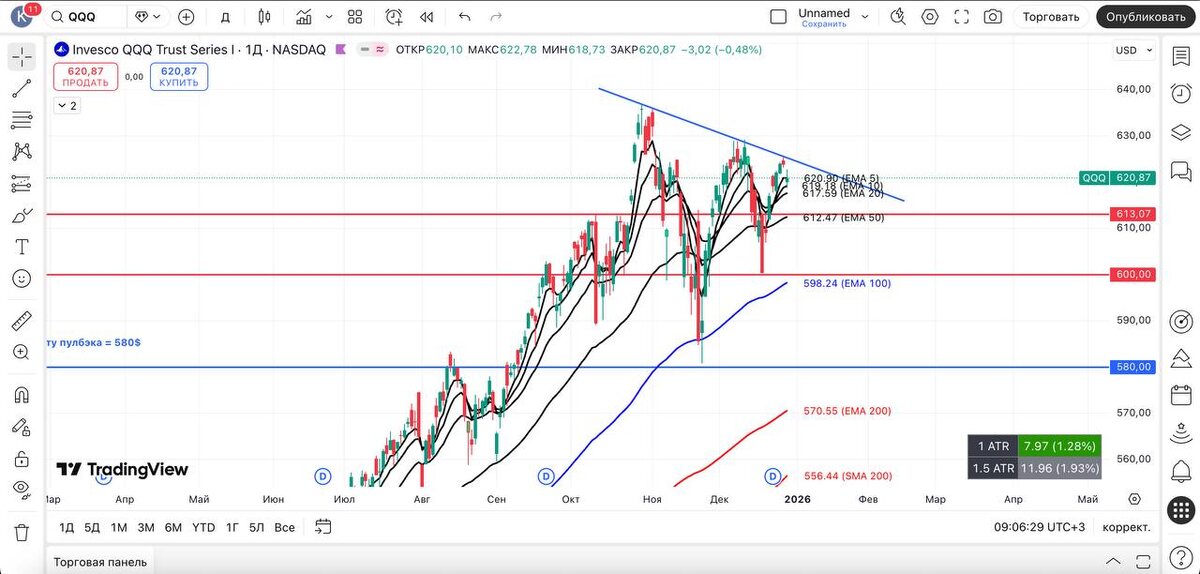Select the brush drawing tool
This screenshot has width=1200, height=574.
(x=21, y=215)
